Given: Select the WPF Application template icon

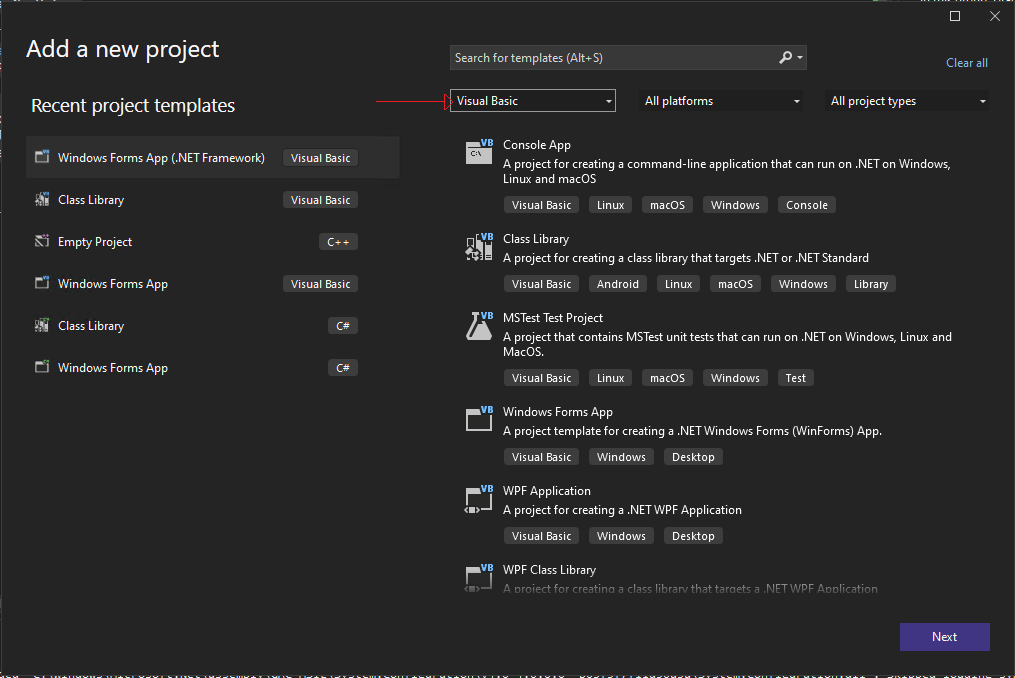Looking at the screenshot, I should coord(478,499).
